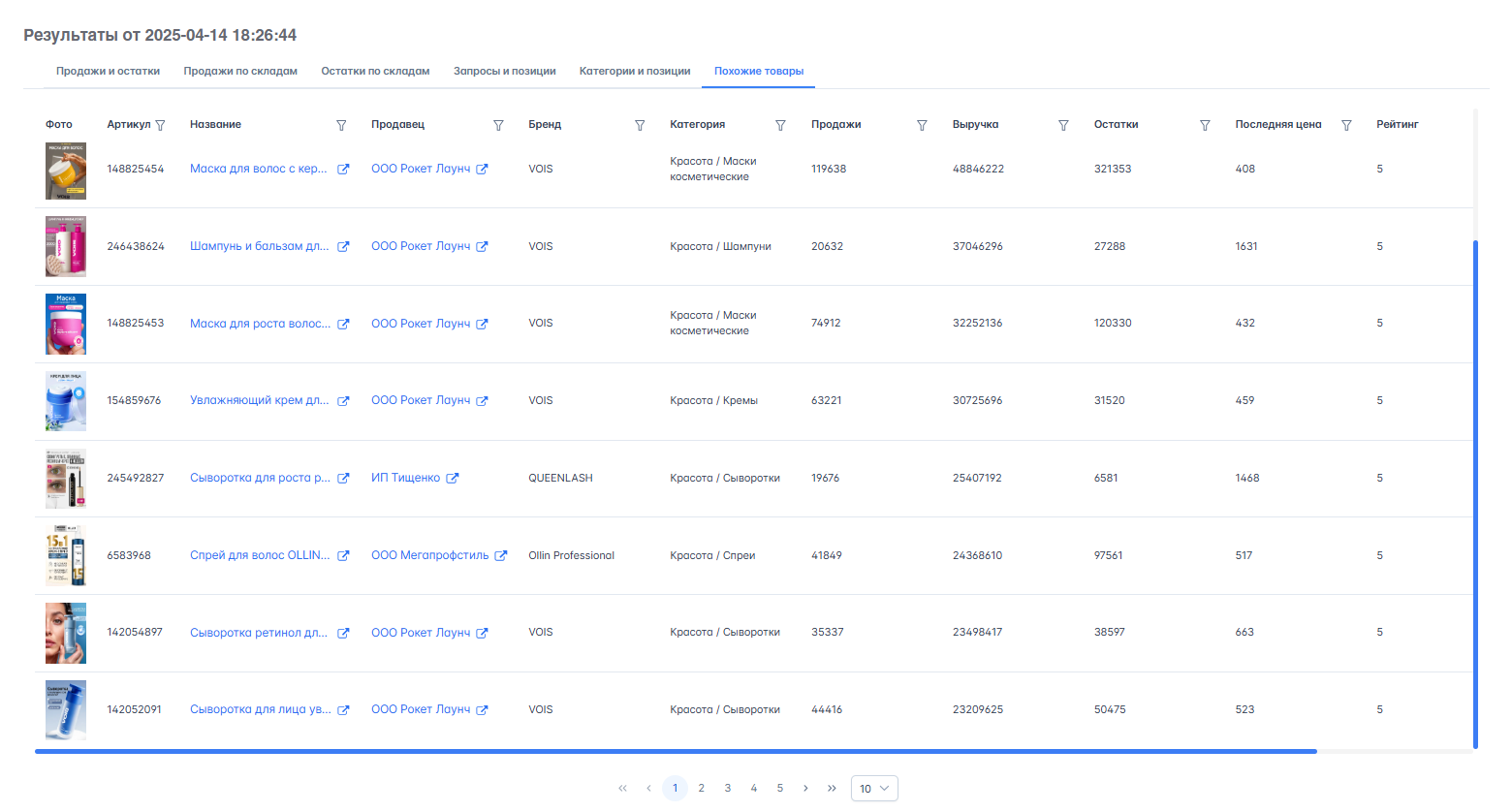Expand the page size dropdown showing 10

tap(874, 789)
